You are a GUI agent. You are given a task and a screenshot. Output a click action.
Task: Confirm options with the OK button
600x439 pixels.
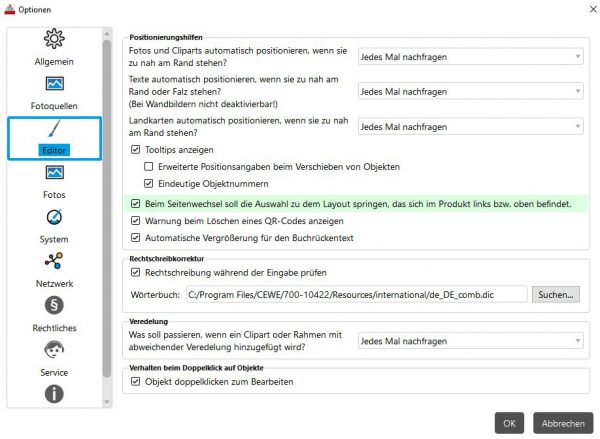[x=509, y=423]
